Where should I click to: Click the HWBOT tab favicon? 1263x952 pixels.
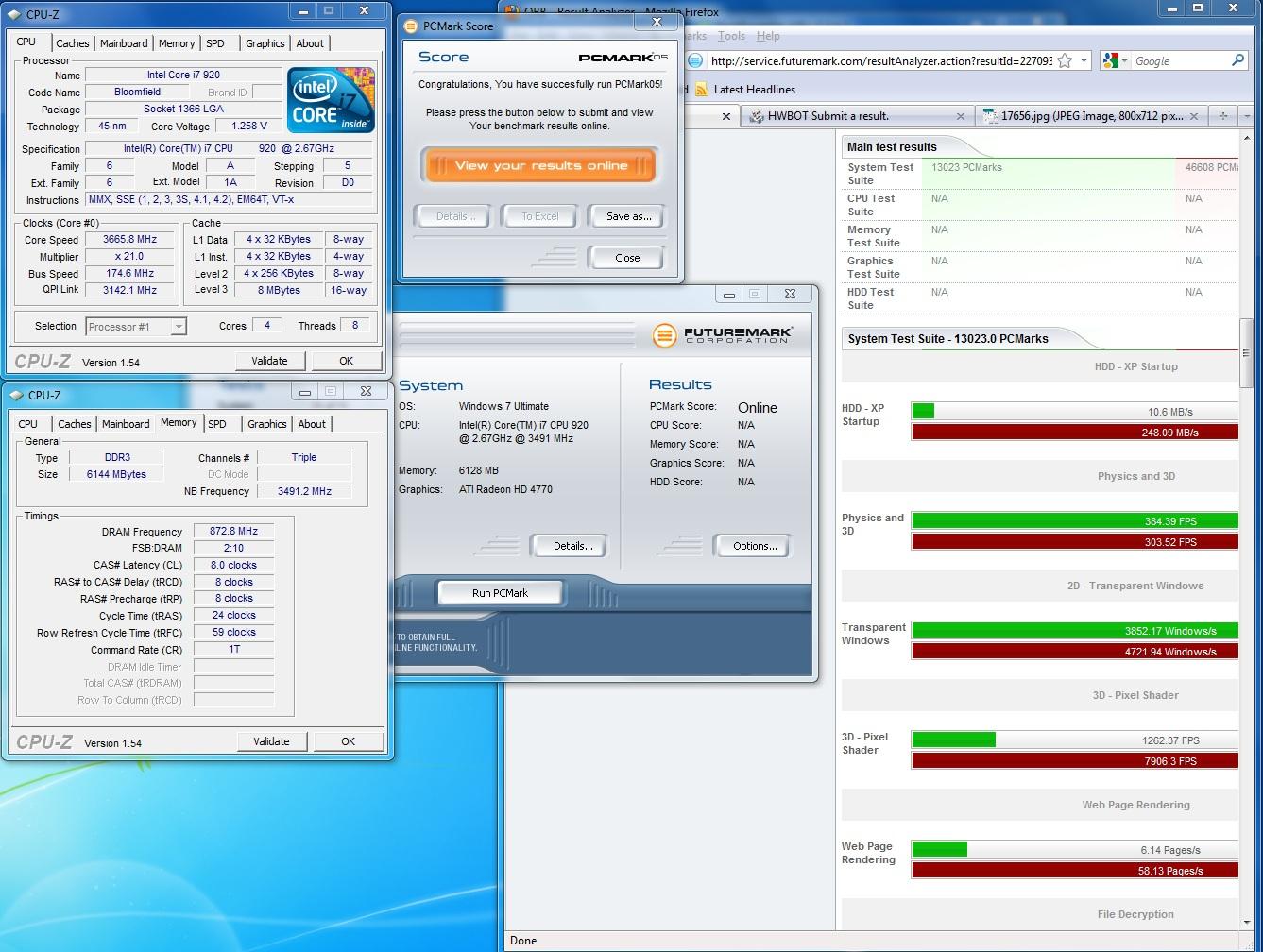pos(756,116)
